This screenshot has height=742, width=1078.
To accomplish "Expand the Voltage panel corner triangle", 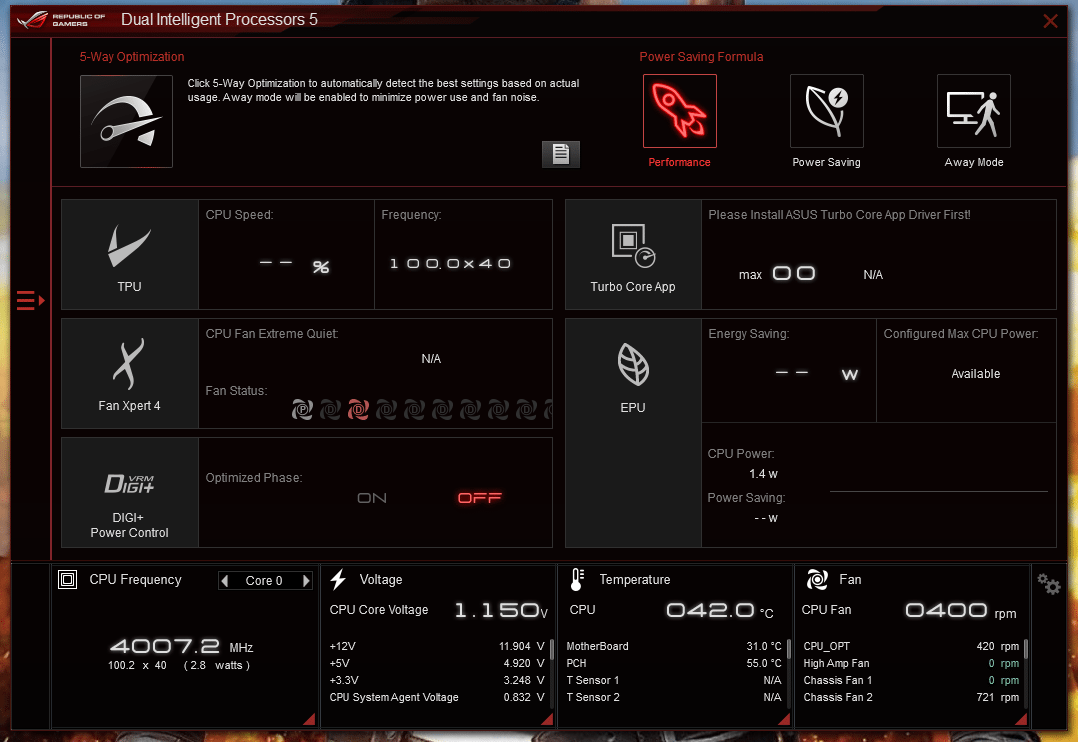I will tap(548, 719).
